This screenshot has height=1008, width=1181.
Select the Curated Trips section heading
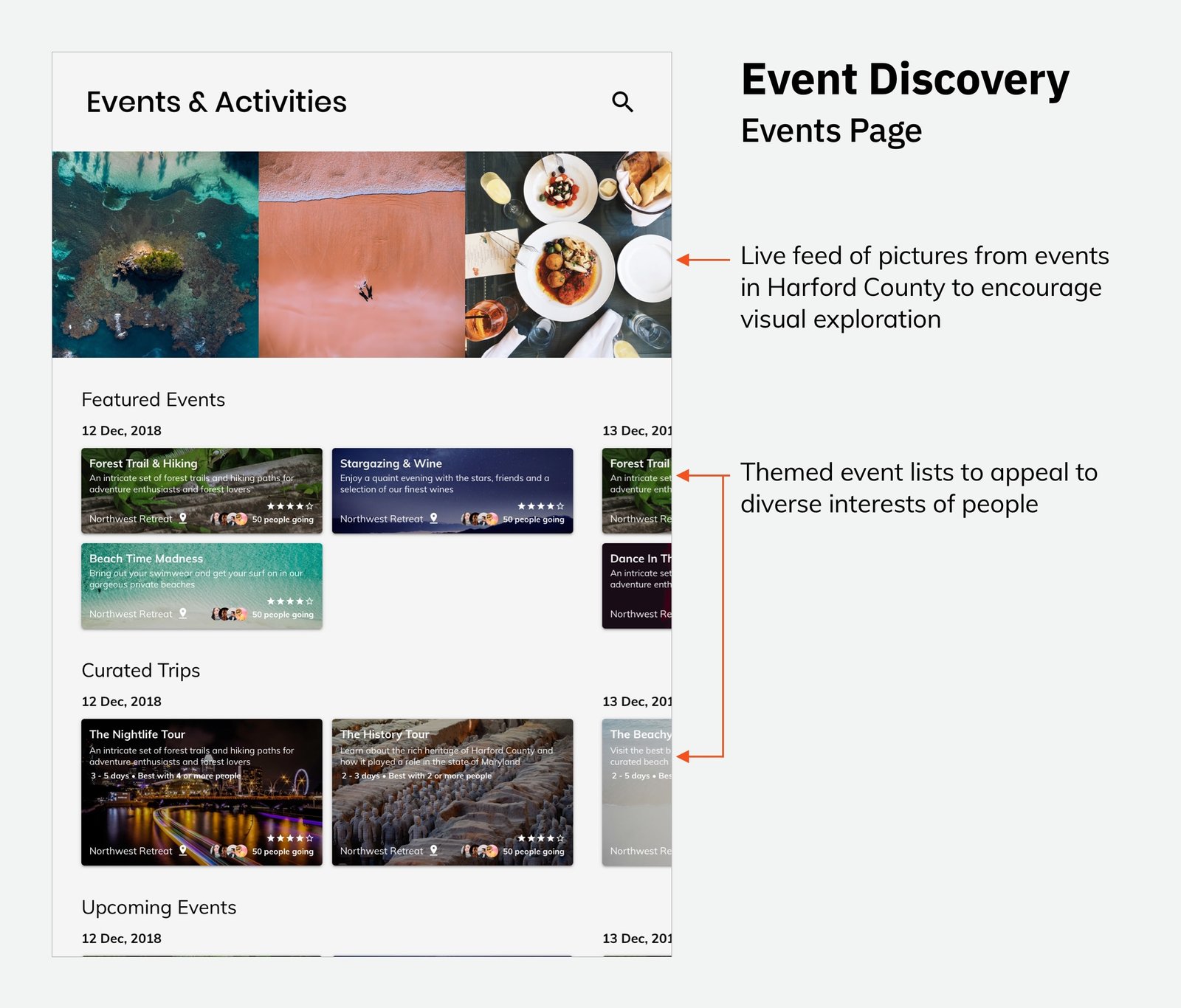141,671
